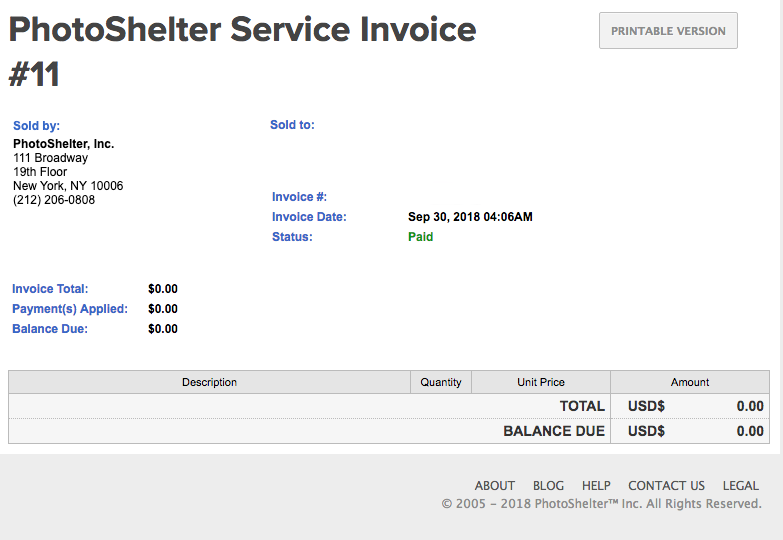783x540 pixels.
Task: Select the PhotoShelter Service Invoice heading
Action: [x=243, y=29]
